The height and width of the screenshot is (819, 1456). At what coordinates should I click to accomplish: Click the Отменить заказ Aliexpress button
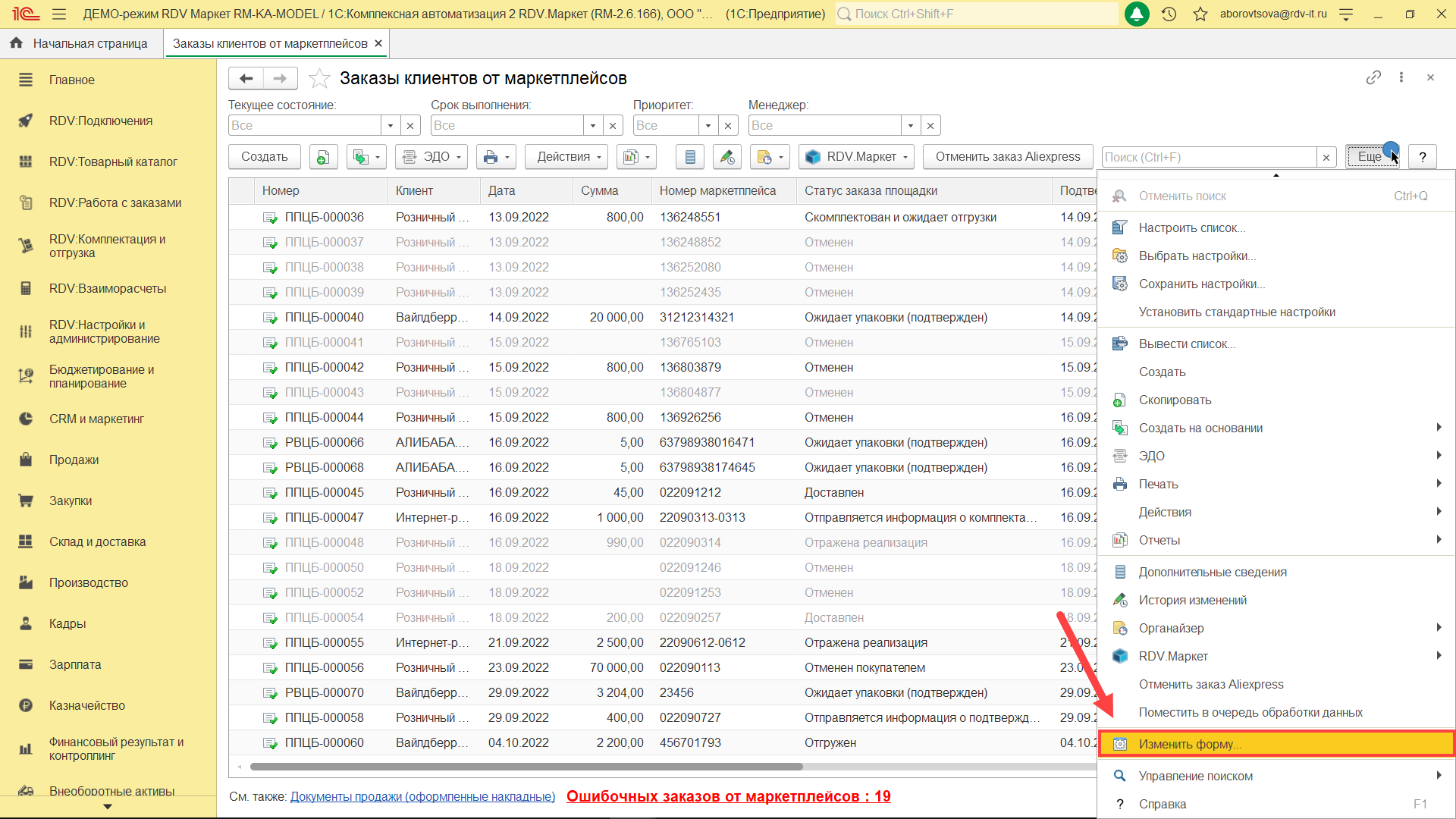pos(1007,157)
